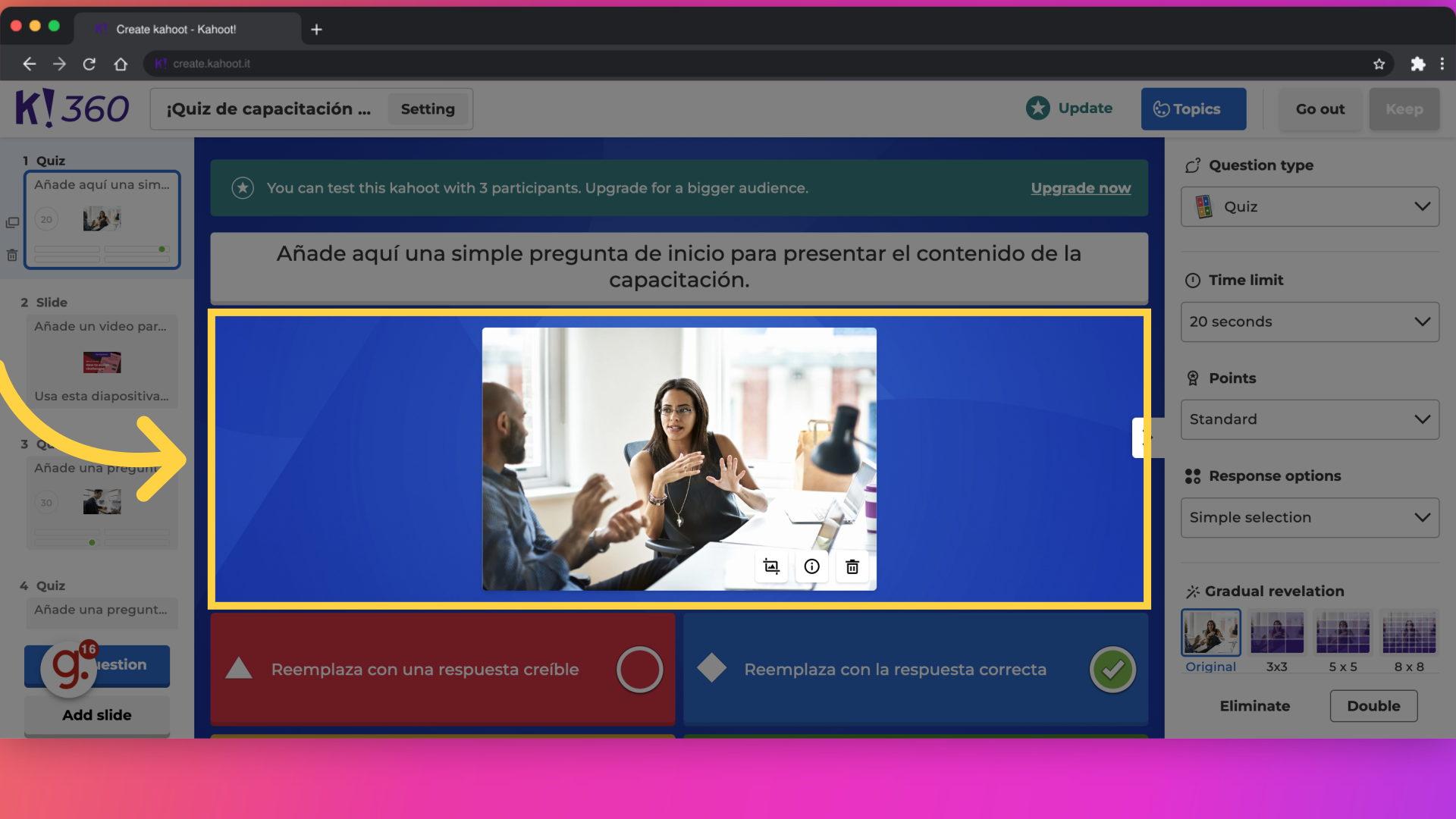Click the Add slide button
Image resolution: width=1456 pixels, height=819 pixels.
click(x=97, y=714)
